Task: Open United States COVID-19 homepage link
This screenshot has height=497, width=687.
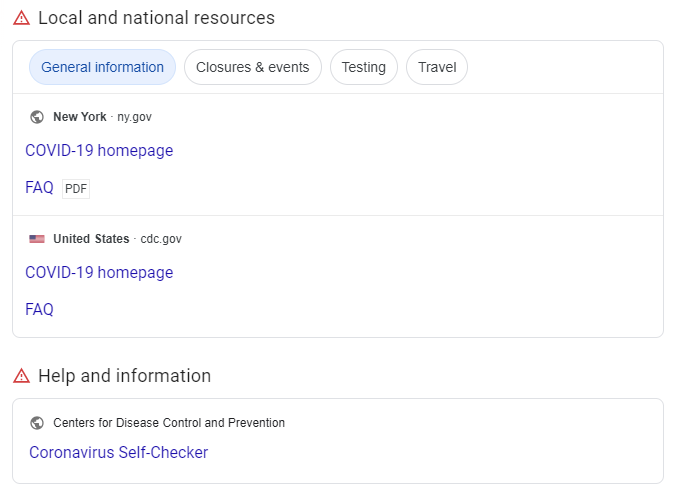Action: (x=99, y=272)
